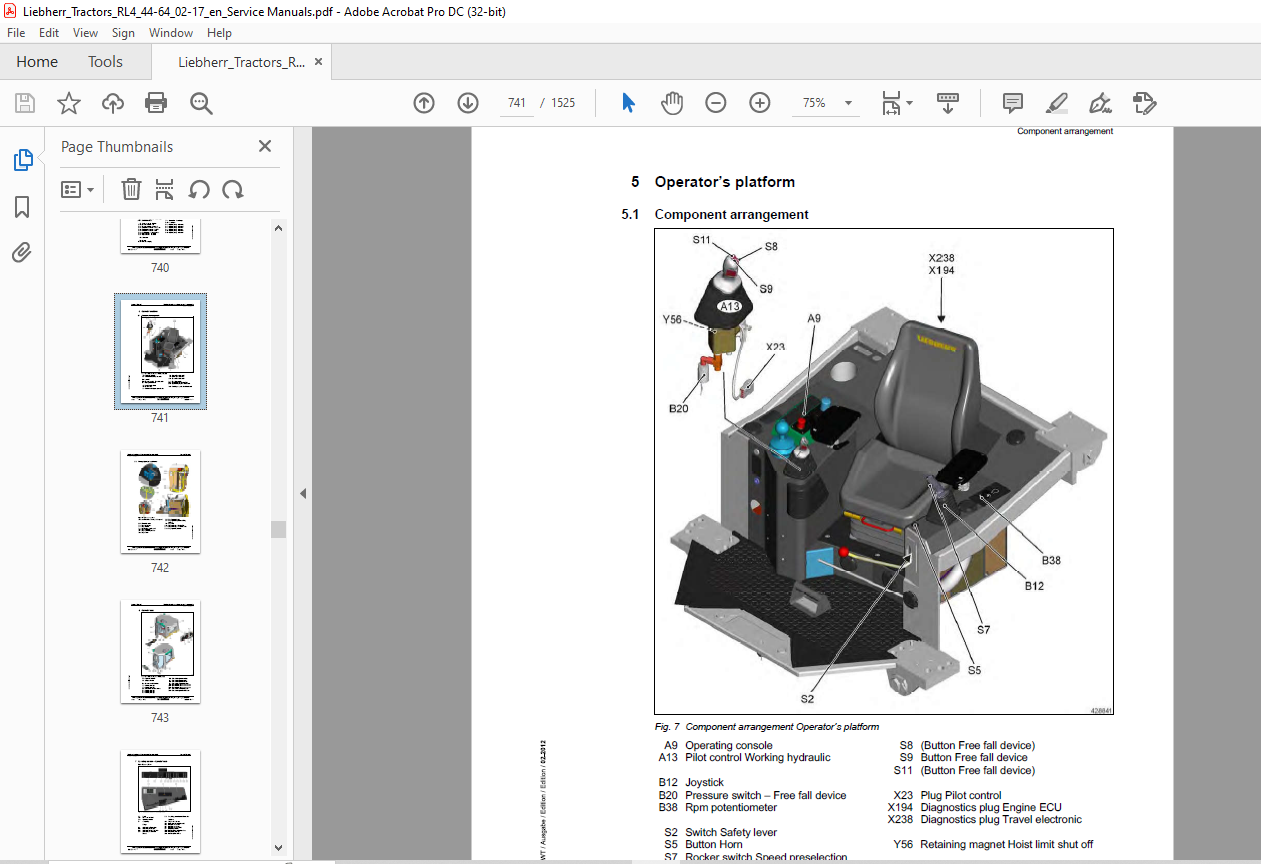Click 'Diagnostics plug Engine ECU' text
1261x864 pixels.
pyautogui.click(x=991, y=808)
